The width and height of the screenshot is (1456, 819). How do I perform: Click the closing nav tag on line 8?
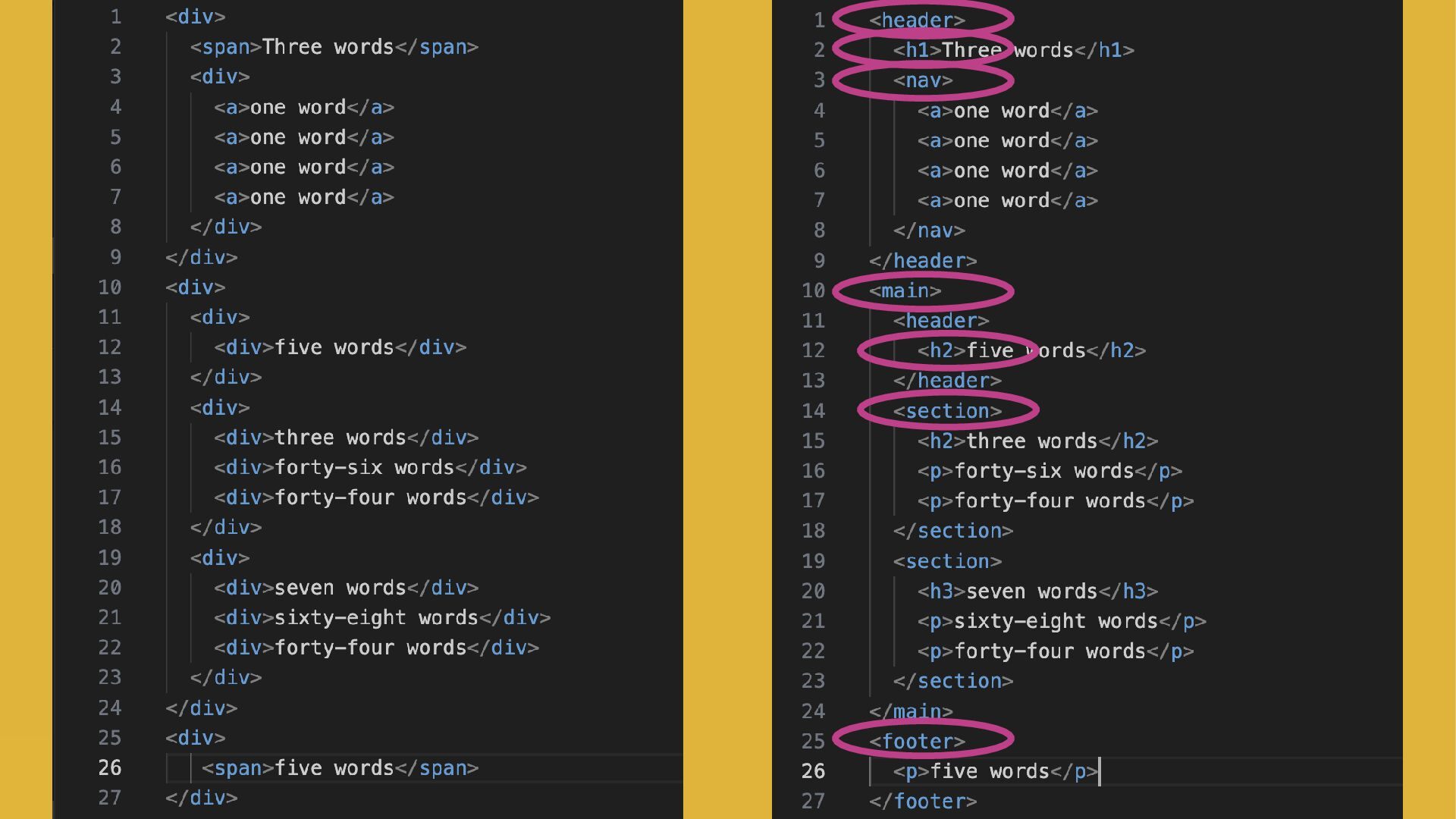(928, 231)
